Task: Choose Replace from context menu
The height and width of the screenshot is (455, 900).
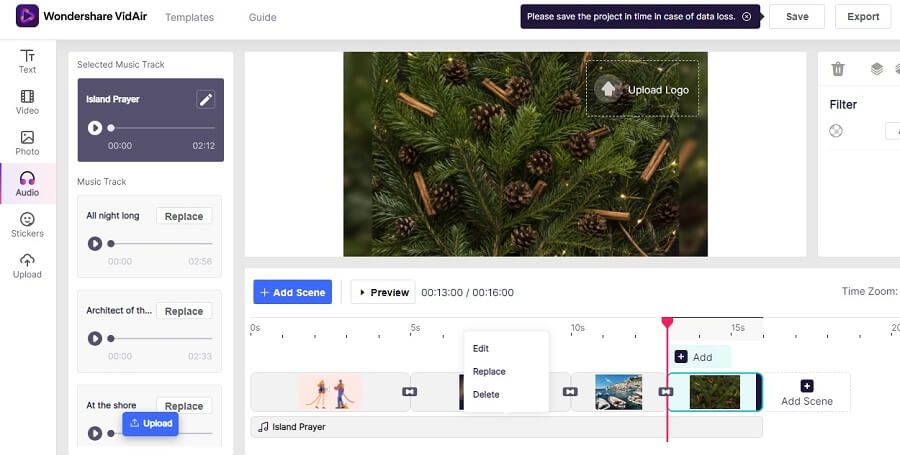Action: [x=489, y=371]
